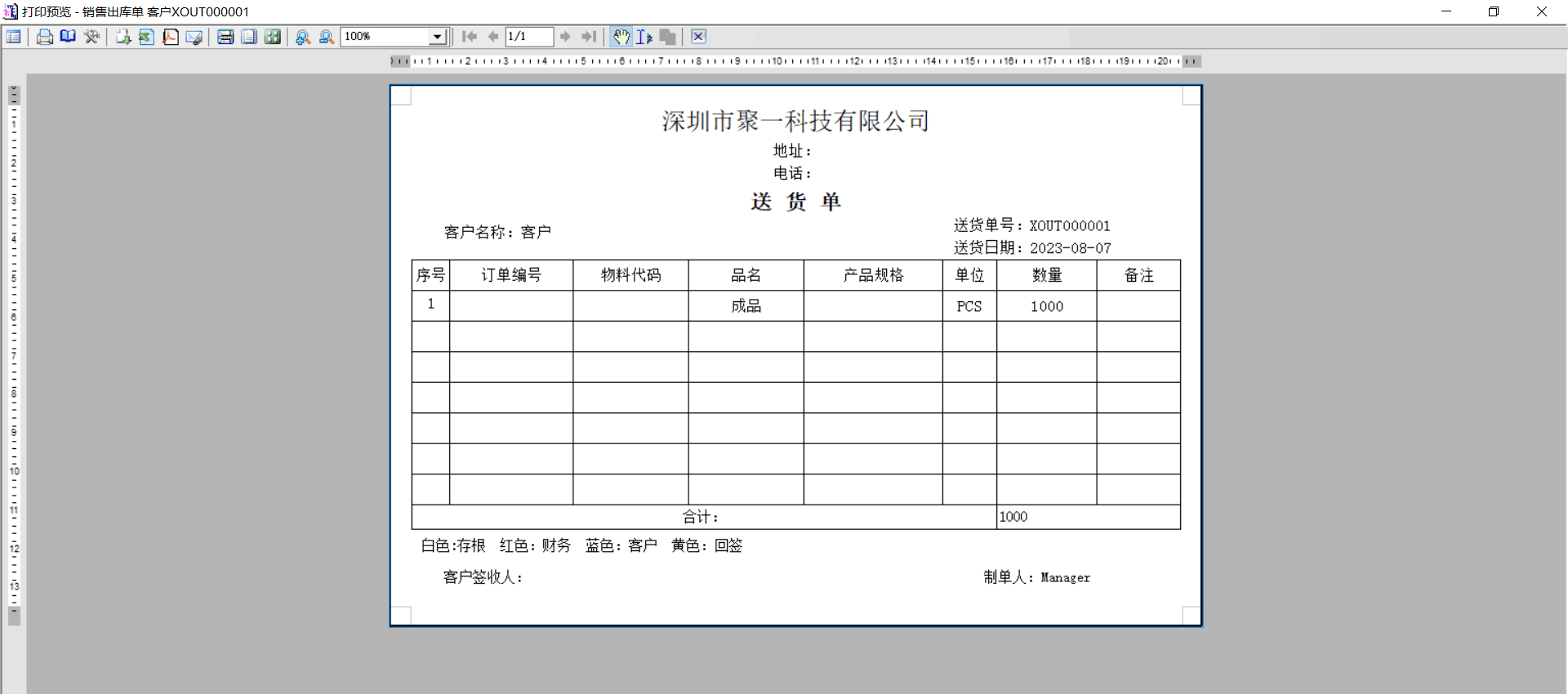Switch to page width view
This screenshot has width=1568, height=694.
[225, 37]
